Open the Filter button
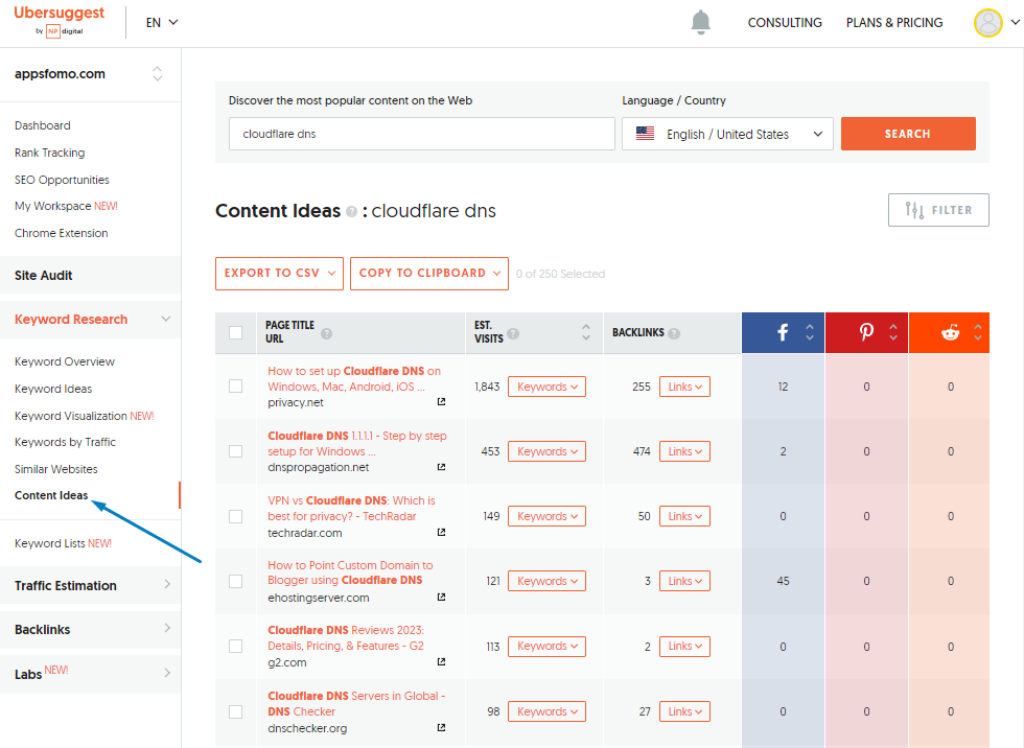 938,210
